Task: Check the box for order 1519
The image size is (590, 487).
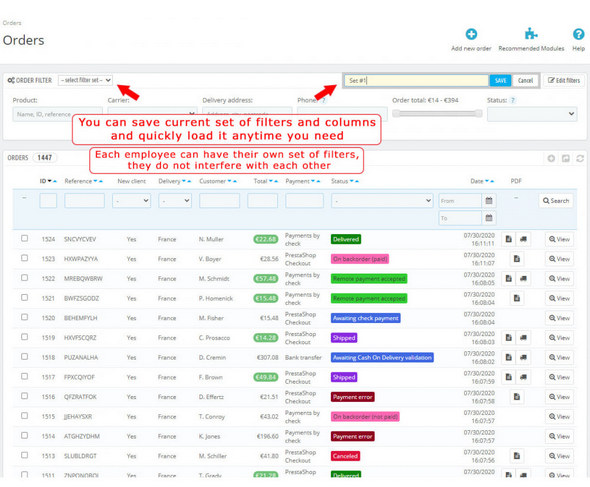Action: click(x=24, y=337)
